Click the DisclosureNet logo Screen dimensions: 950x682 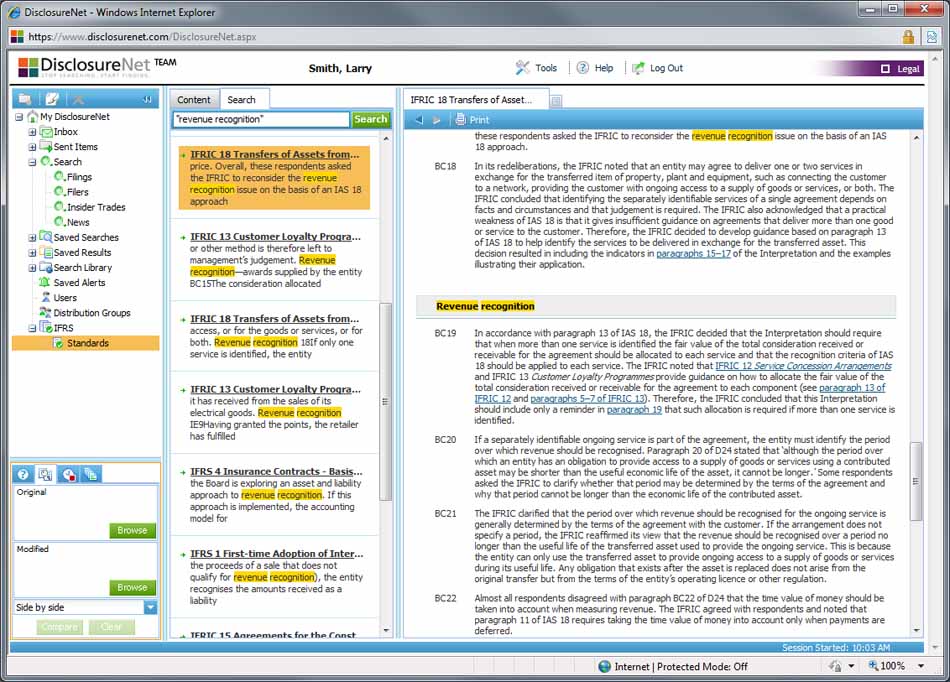point(84,67)
